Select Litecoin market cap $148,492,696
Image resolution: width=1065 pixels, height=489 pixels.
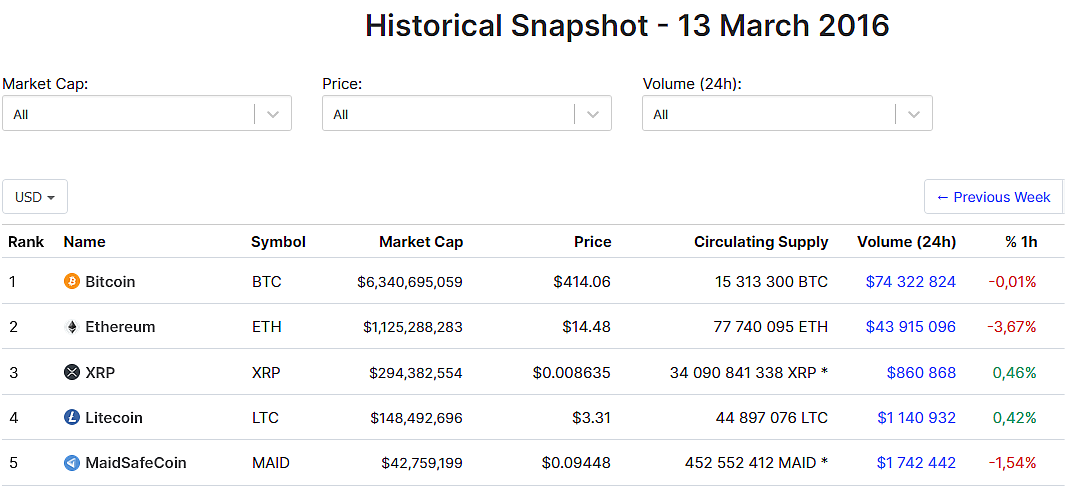[416, 418]
